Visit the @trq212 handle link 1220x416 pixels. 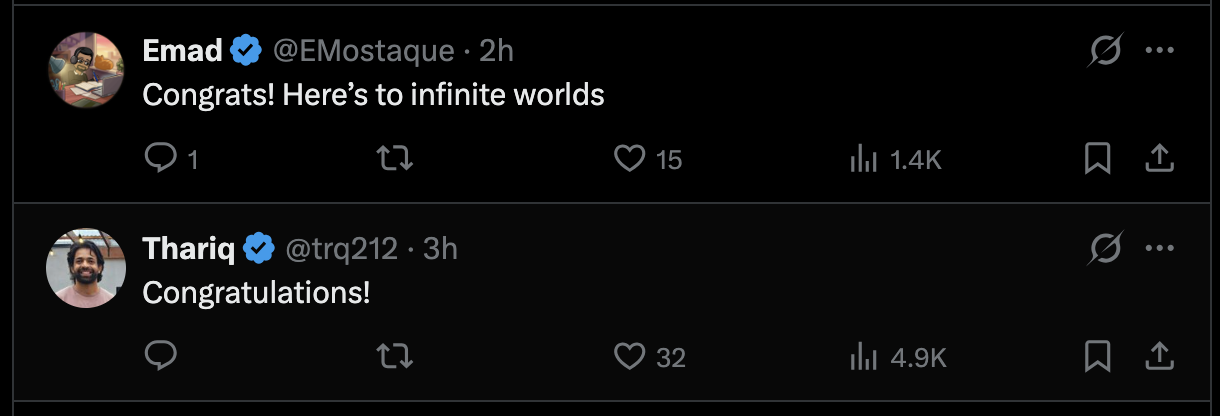pos(342,248)
